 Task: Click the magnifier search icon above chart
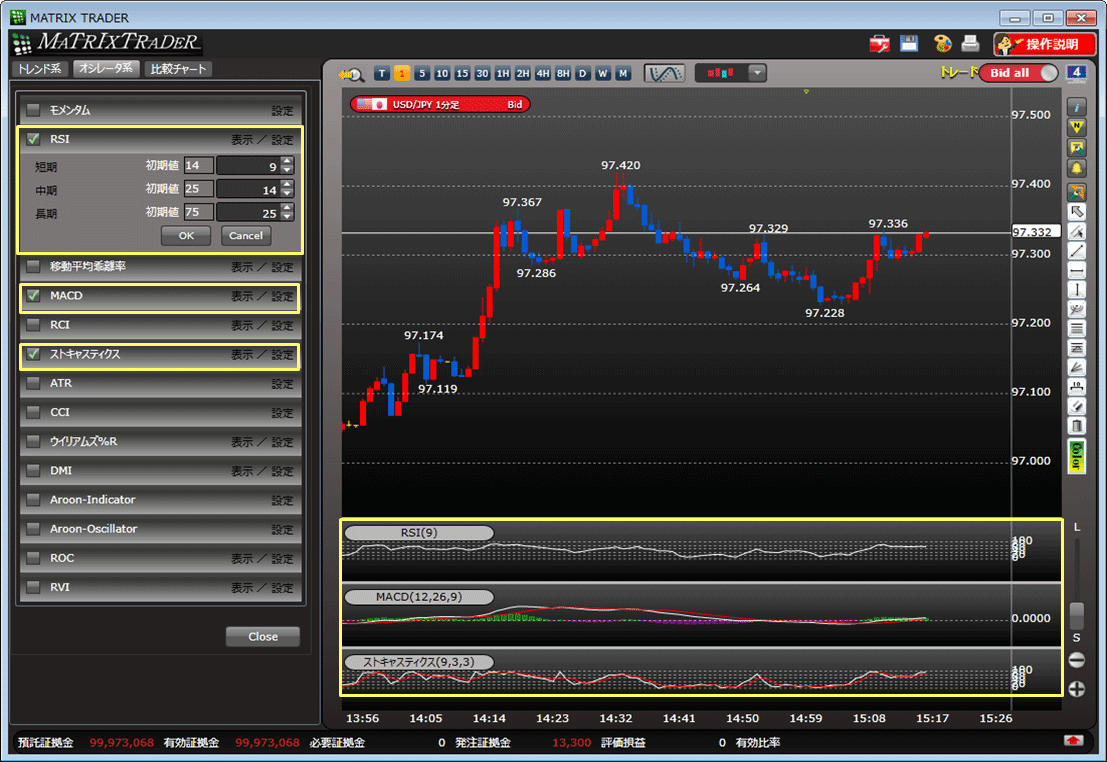[352, 74]
